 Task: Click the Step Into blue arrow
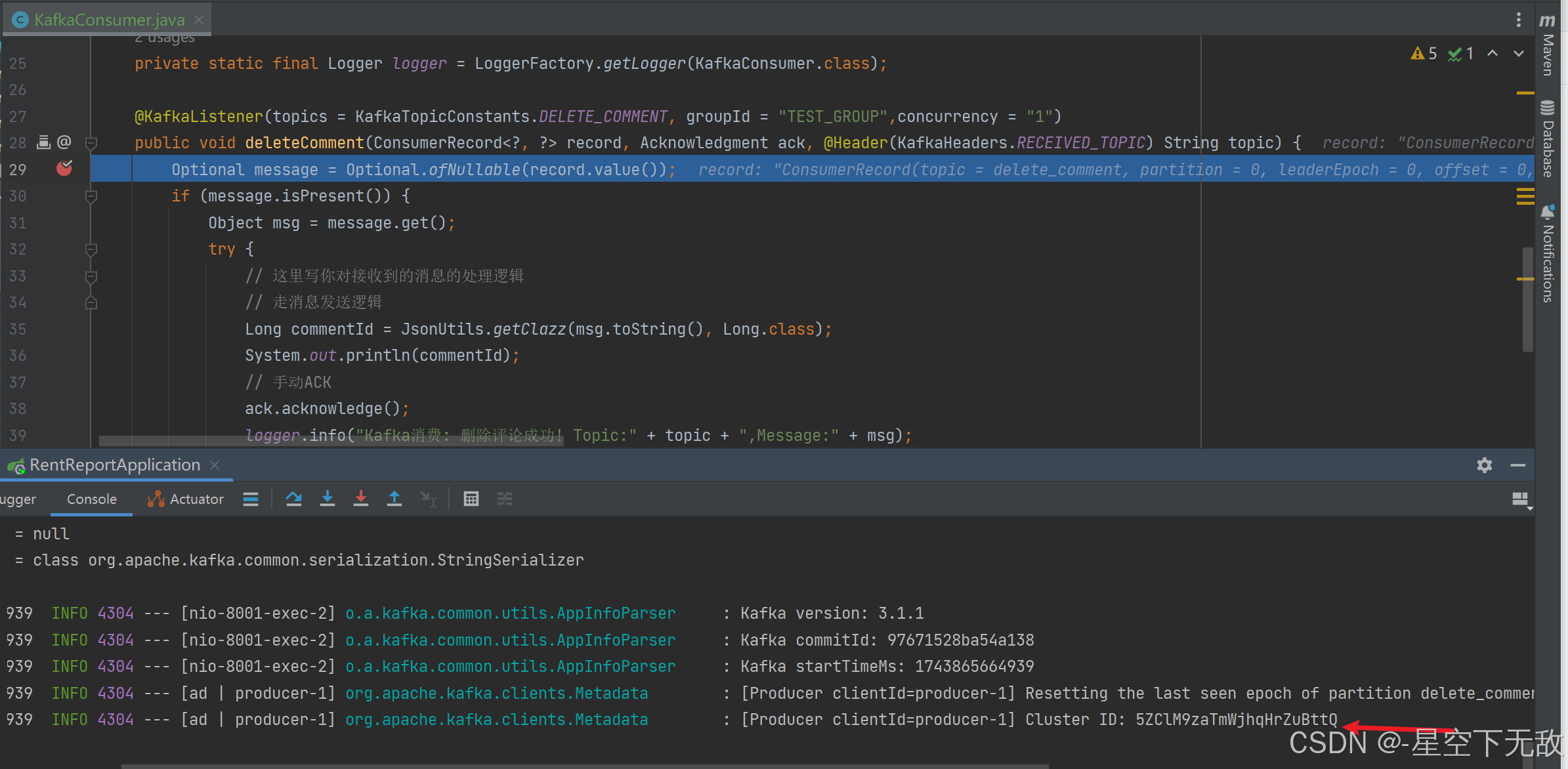pos(327,499)
